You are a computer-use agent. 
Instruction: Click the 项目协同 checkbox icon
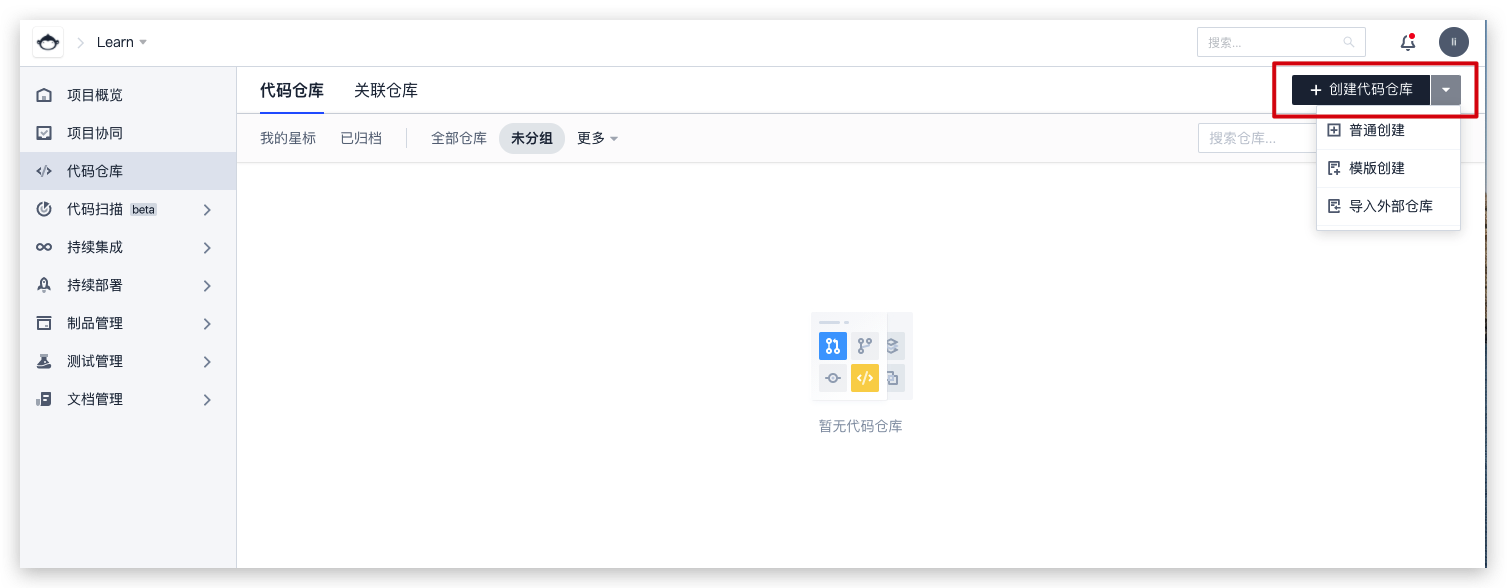(x=44, y=133)
